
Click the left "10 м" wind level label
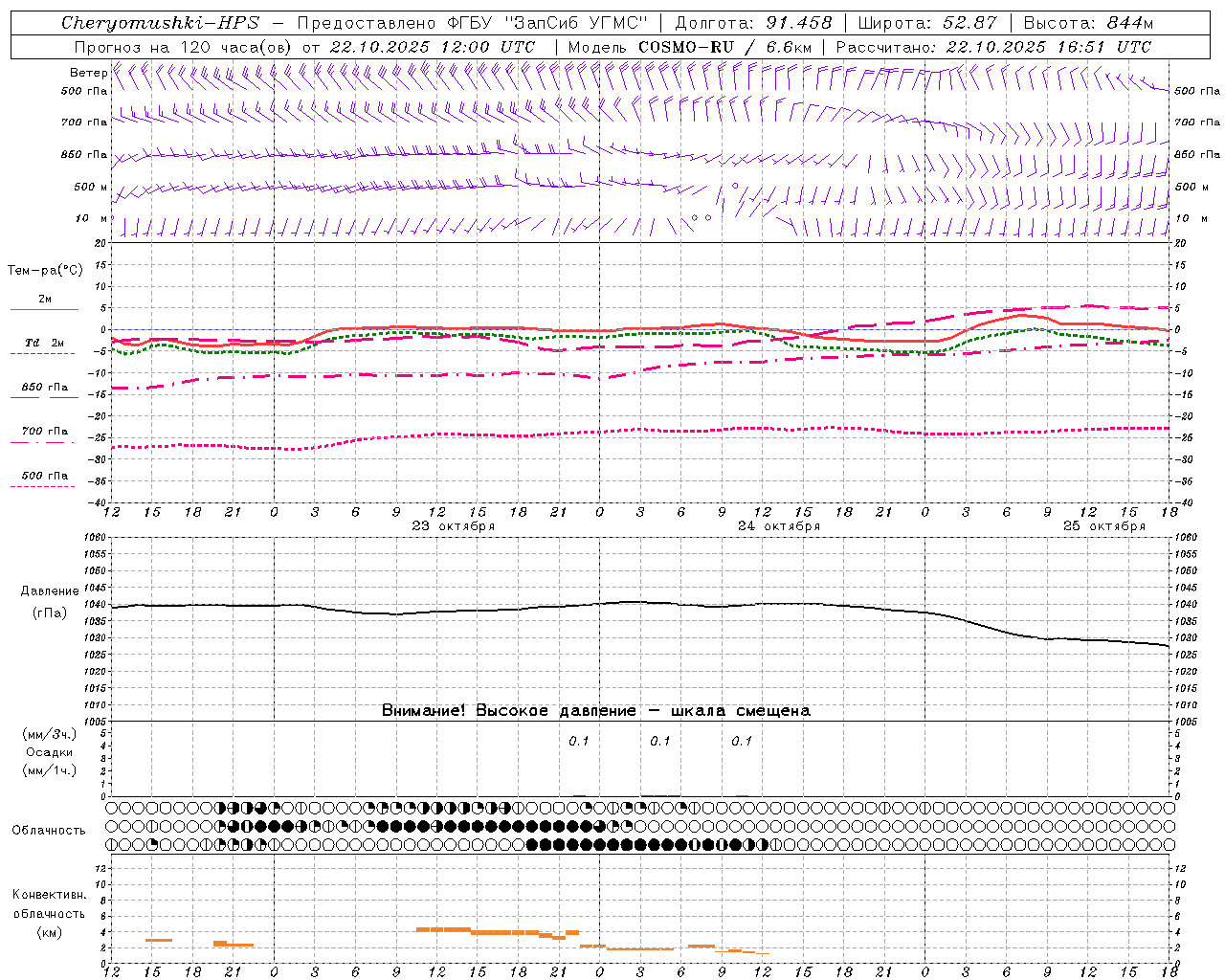tap(92, 218)
